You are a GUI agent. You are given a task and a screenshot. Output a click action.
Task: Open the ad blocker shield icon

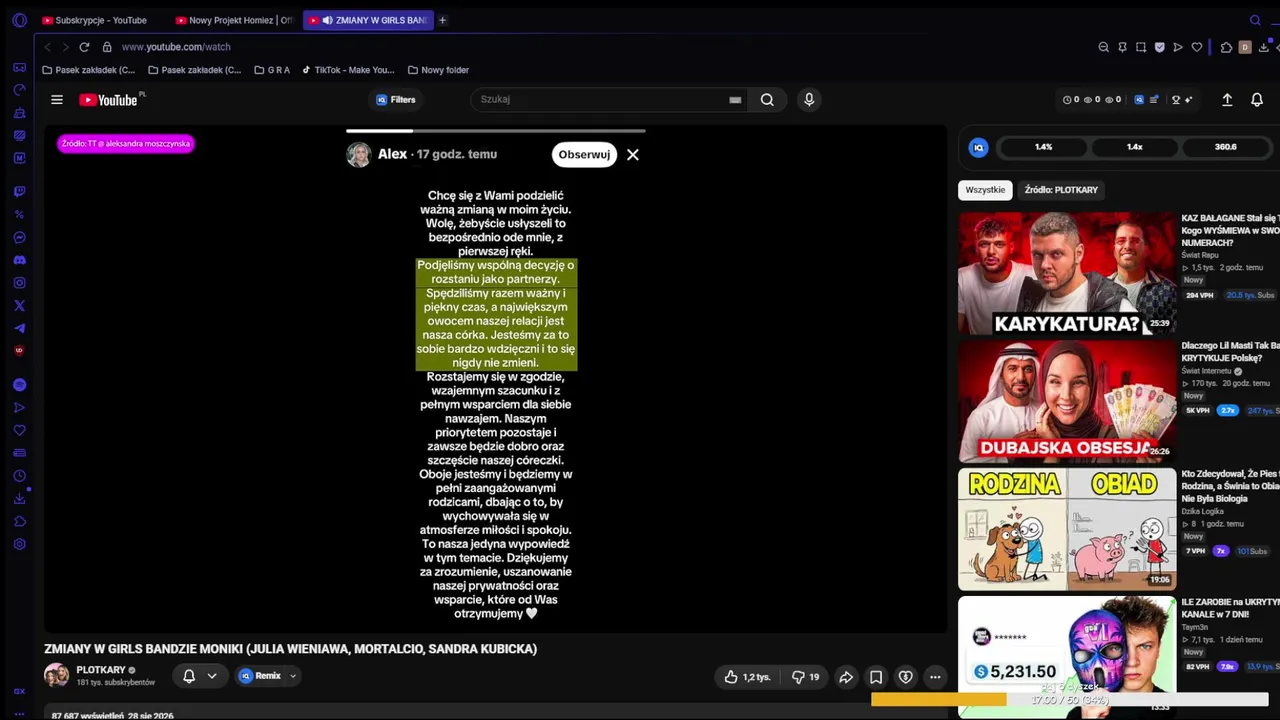pyautogui.click(x=1160, y=47)
